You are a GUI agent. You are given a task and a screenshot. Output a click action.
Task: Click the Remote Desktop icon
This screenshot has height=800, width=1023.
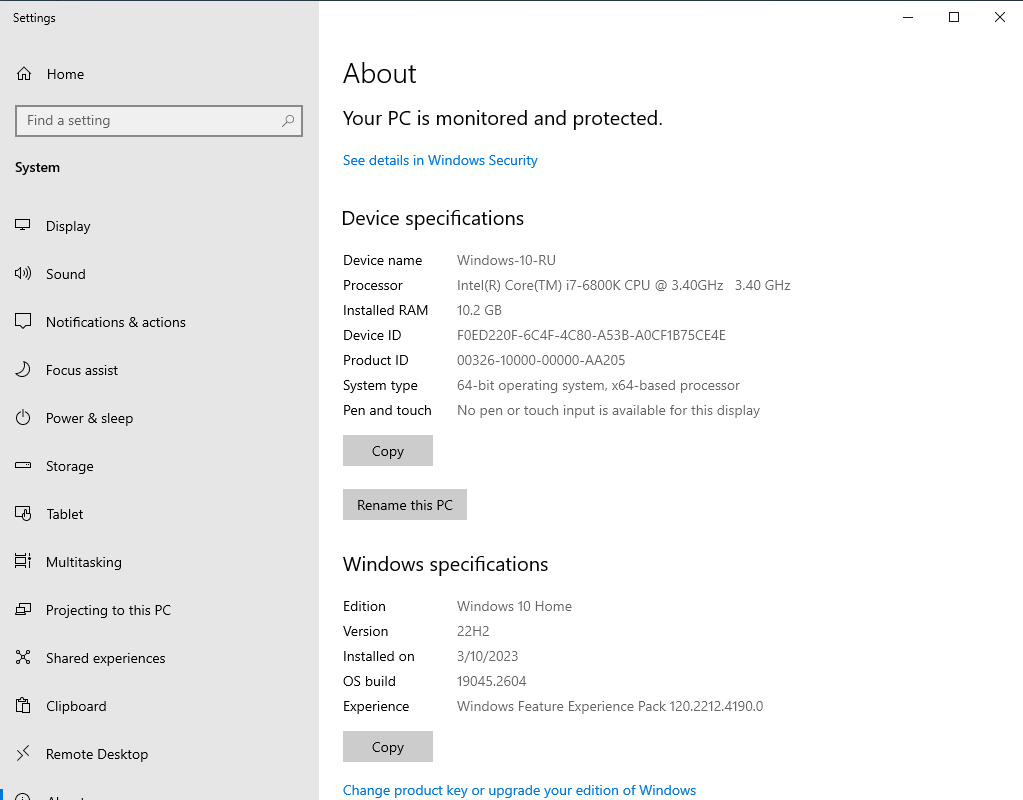click(x=23, y=754)
